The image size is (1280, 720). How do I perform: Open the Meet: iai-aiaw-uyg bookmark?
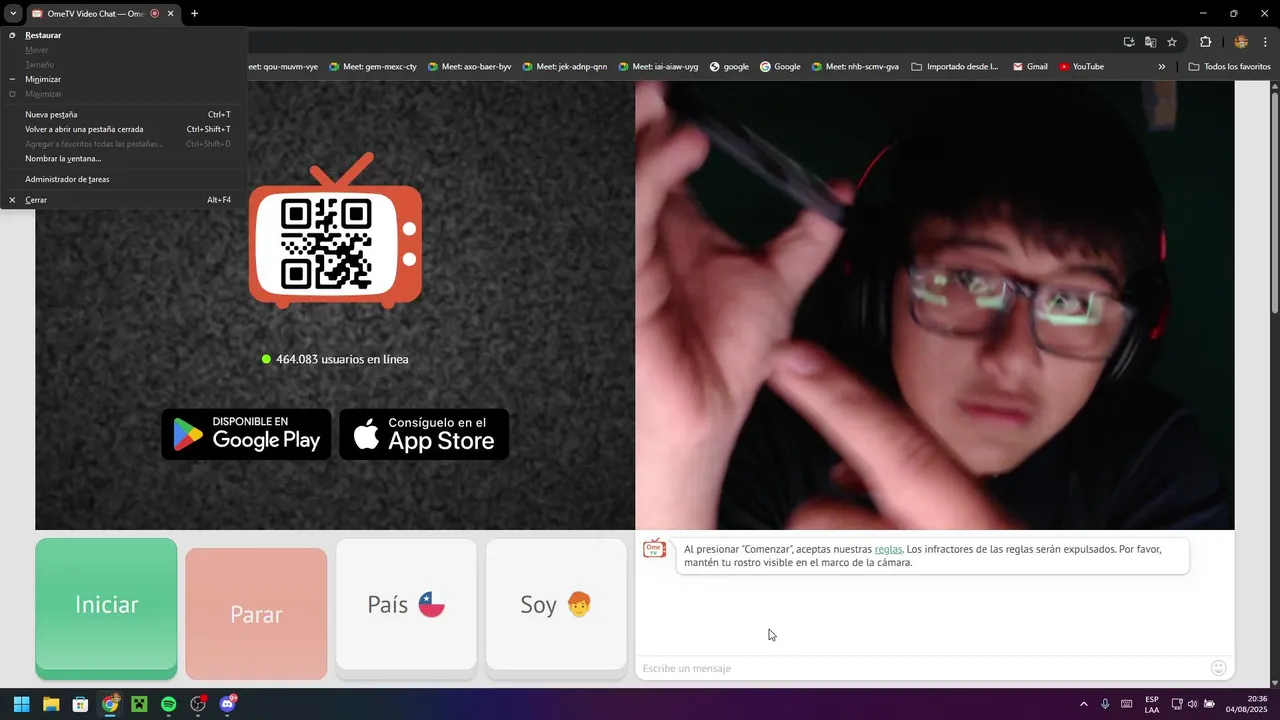click(x=658, y=67)
